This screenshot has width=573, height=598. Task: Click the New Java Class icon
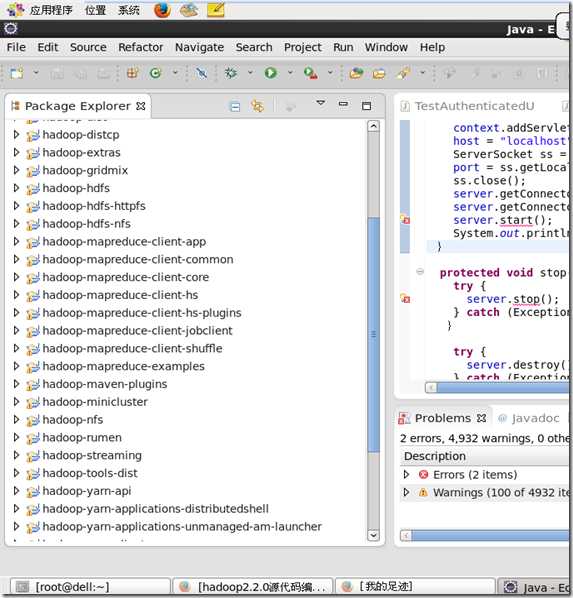[155, 73]
